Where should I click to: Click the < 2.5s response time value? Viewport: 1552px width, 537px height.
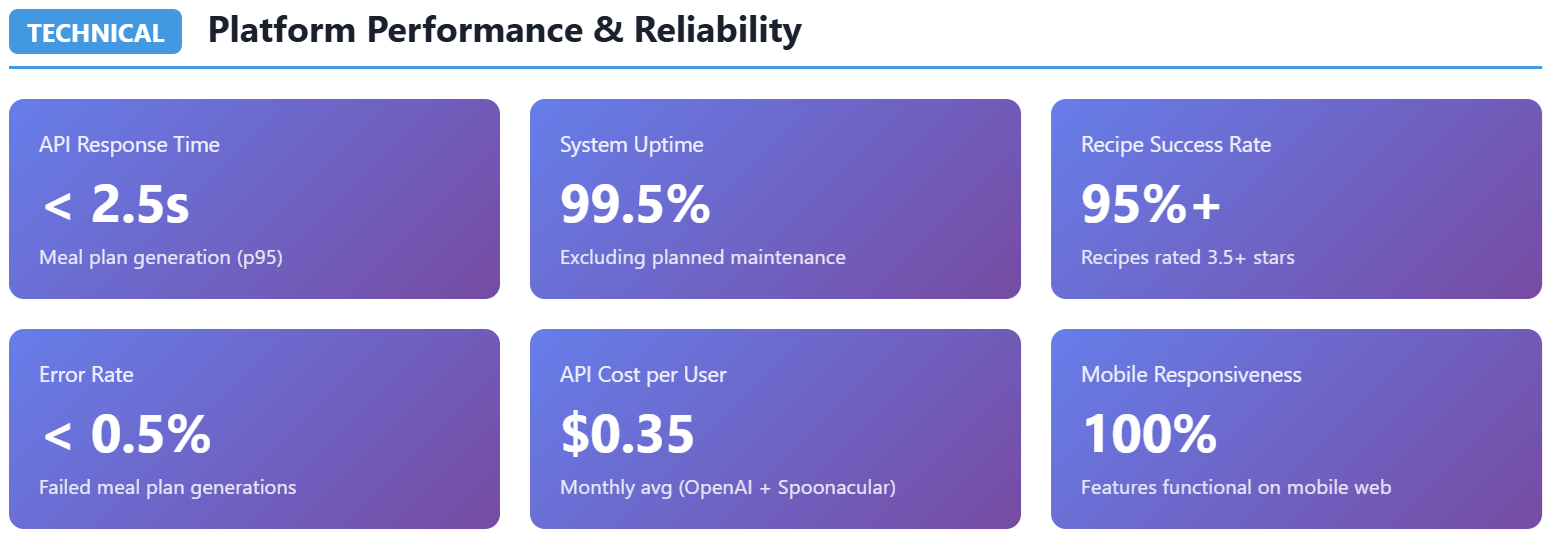coord(115,204)
